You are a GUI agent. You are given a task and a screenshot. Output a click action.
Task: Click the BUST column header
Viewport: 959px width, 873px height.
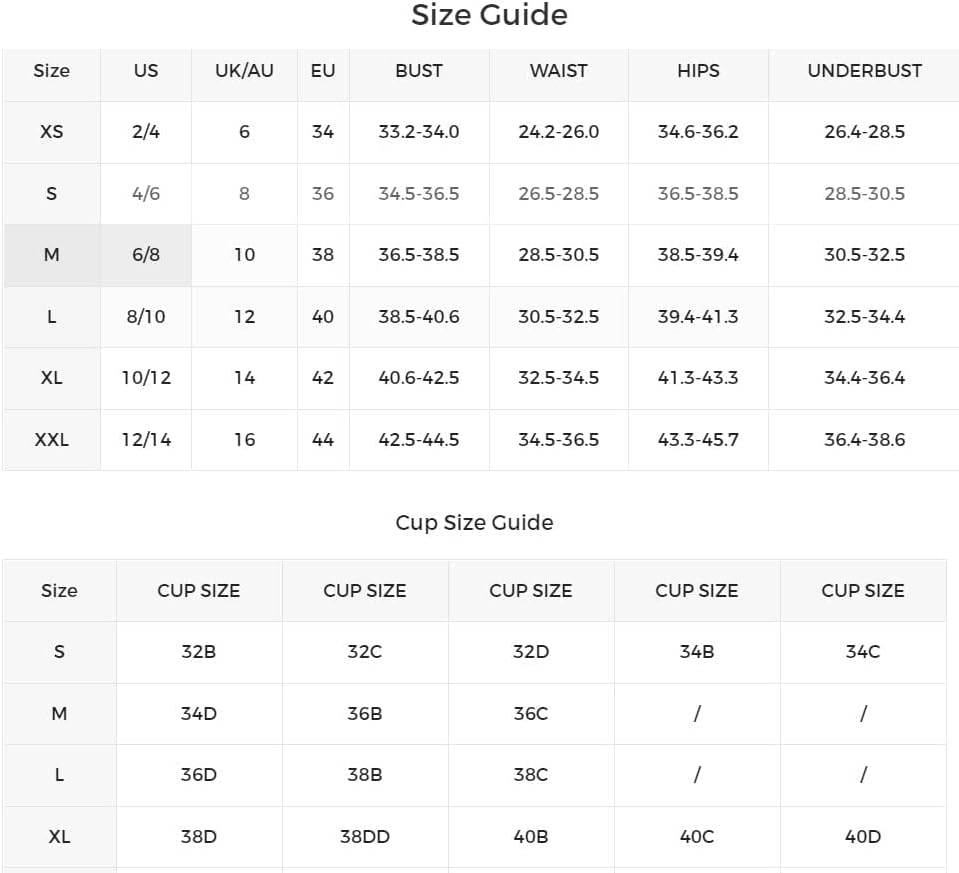pyautogui.click(x=419, y=71)
